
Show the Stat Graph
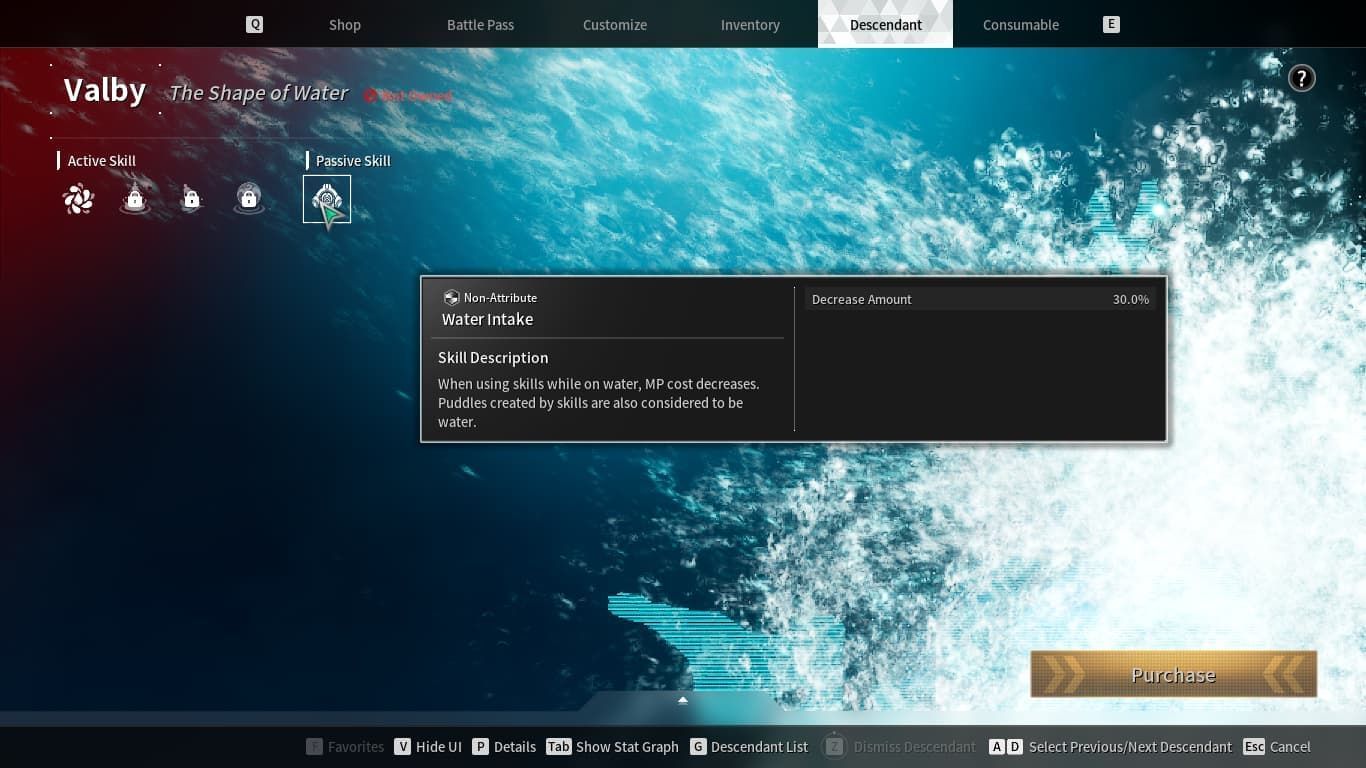[613, 747]
